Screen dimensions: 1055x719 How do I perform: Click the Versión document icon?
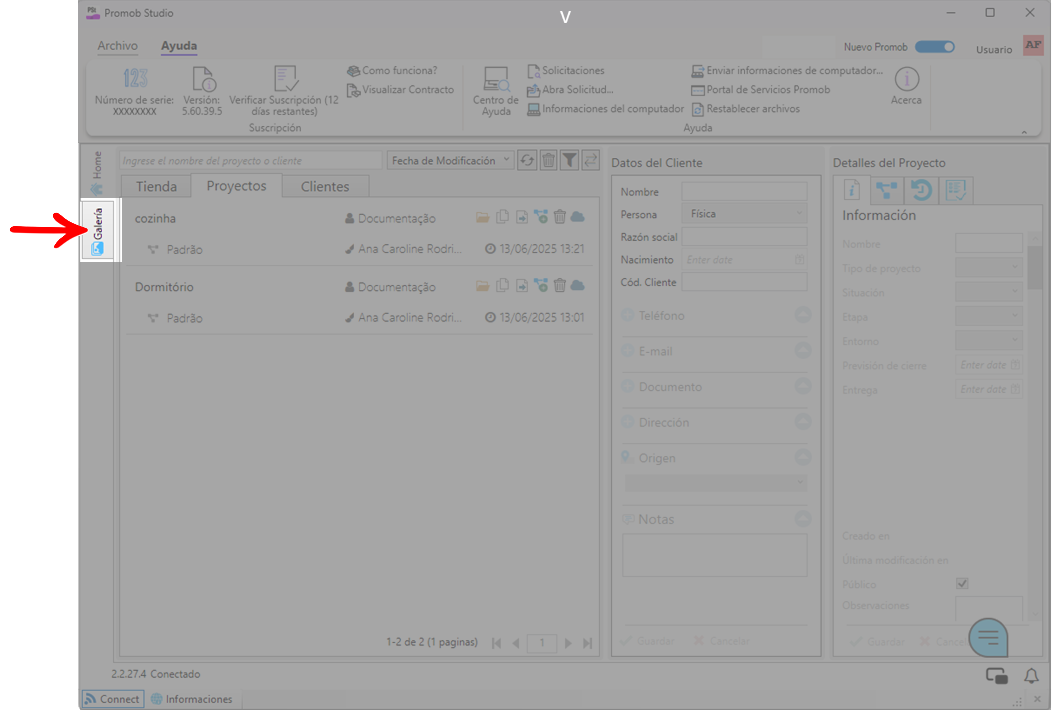click(203, 79)
